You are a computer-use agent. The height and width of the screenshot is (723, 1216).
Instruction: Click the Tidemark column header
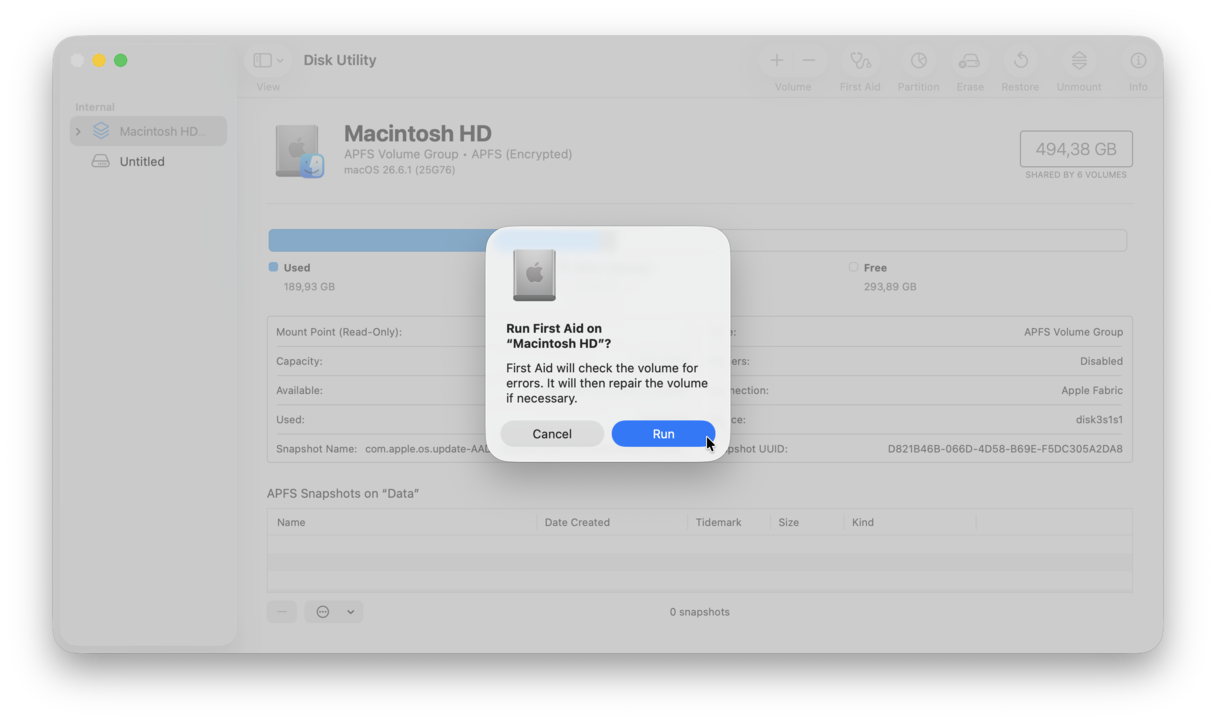tap(729, 522)
